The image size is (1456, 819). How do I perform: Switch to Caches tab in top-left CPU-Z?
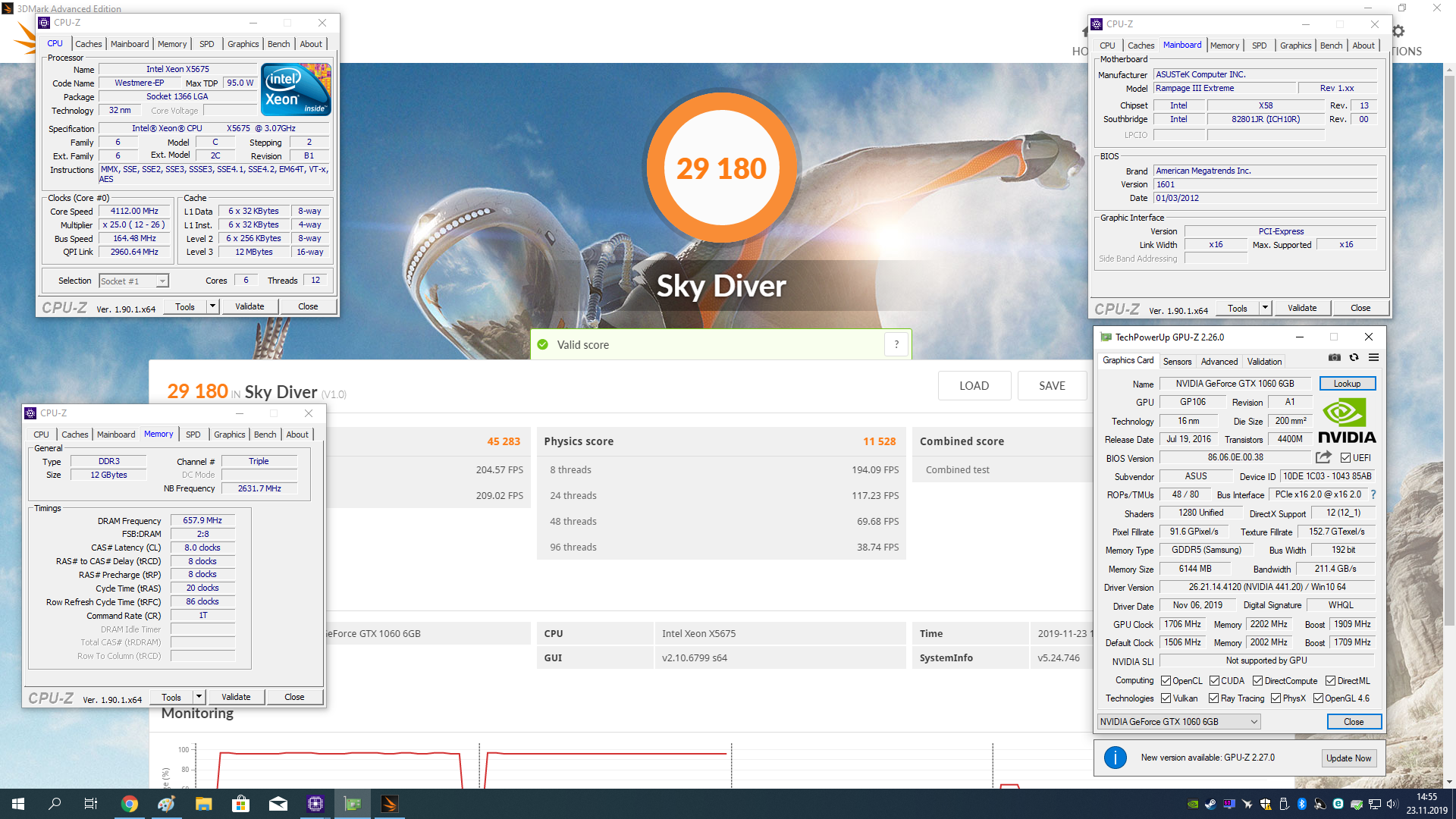[x=89, y=44]
